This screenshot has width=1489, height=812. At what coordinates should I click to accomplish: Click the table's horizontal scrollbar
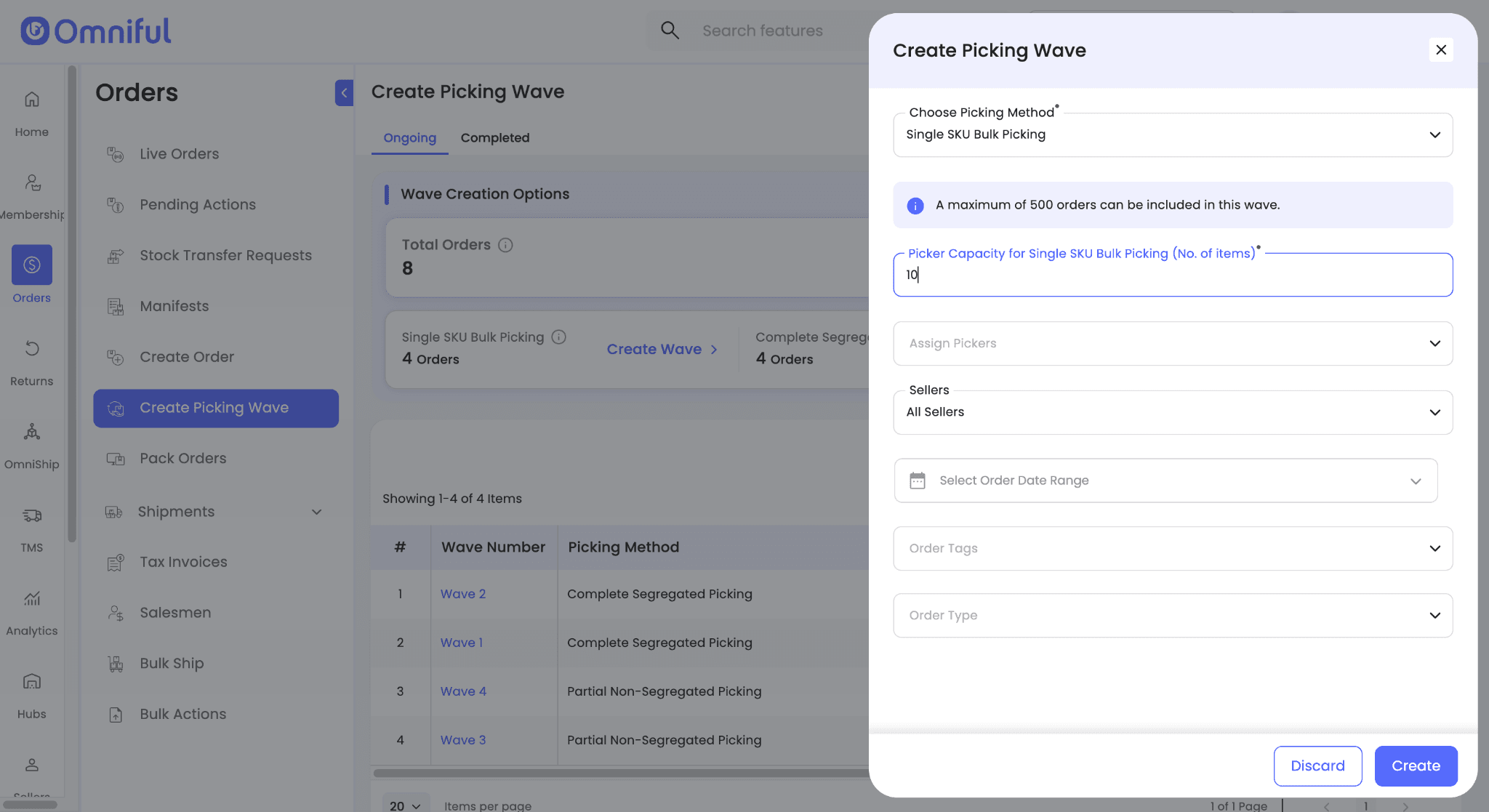point(619,773)
